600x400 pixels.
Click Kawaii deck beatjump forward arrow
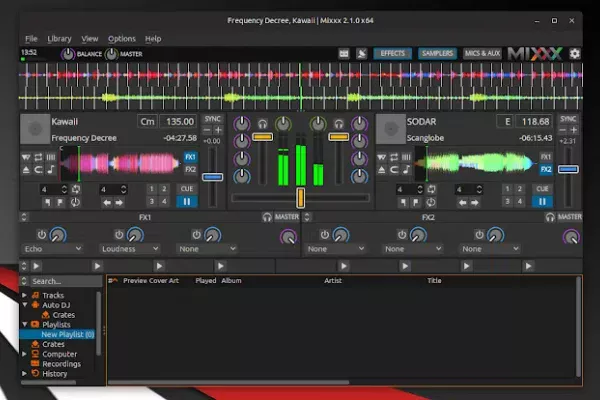[119, 202]
